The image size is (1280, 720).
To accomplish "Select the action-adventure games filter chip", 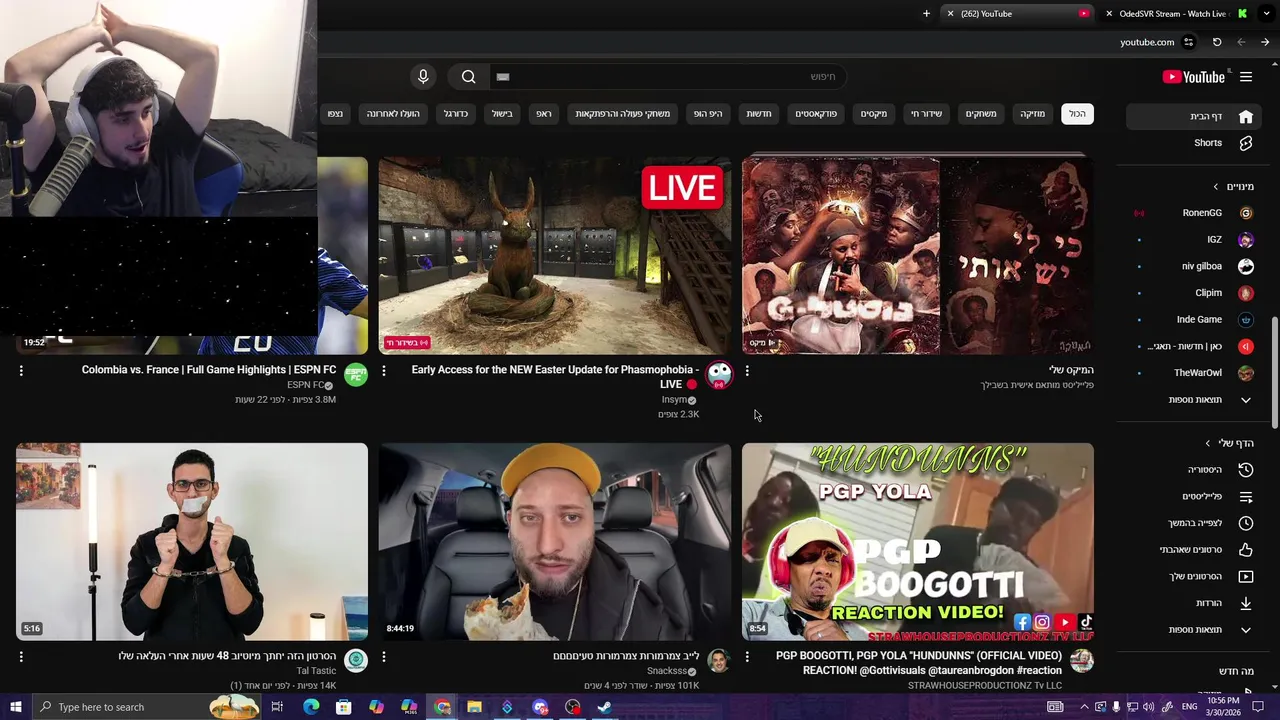I will [623, 114].
